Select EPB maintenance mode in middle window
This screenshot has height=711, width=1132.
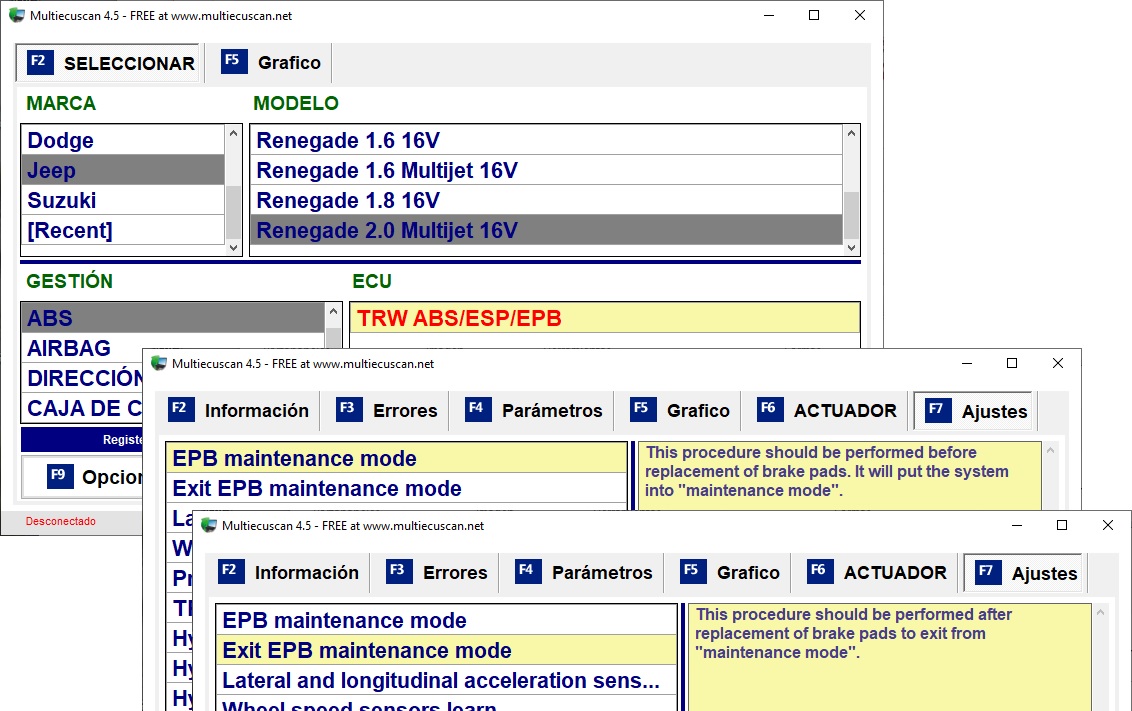click(396, 458)
